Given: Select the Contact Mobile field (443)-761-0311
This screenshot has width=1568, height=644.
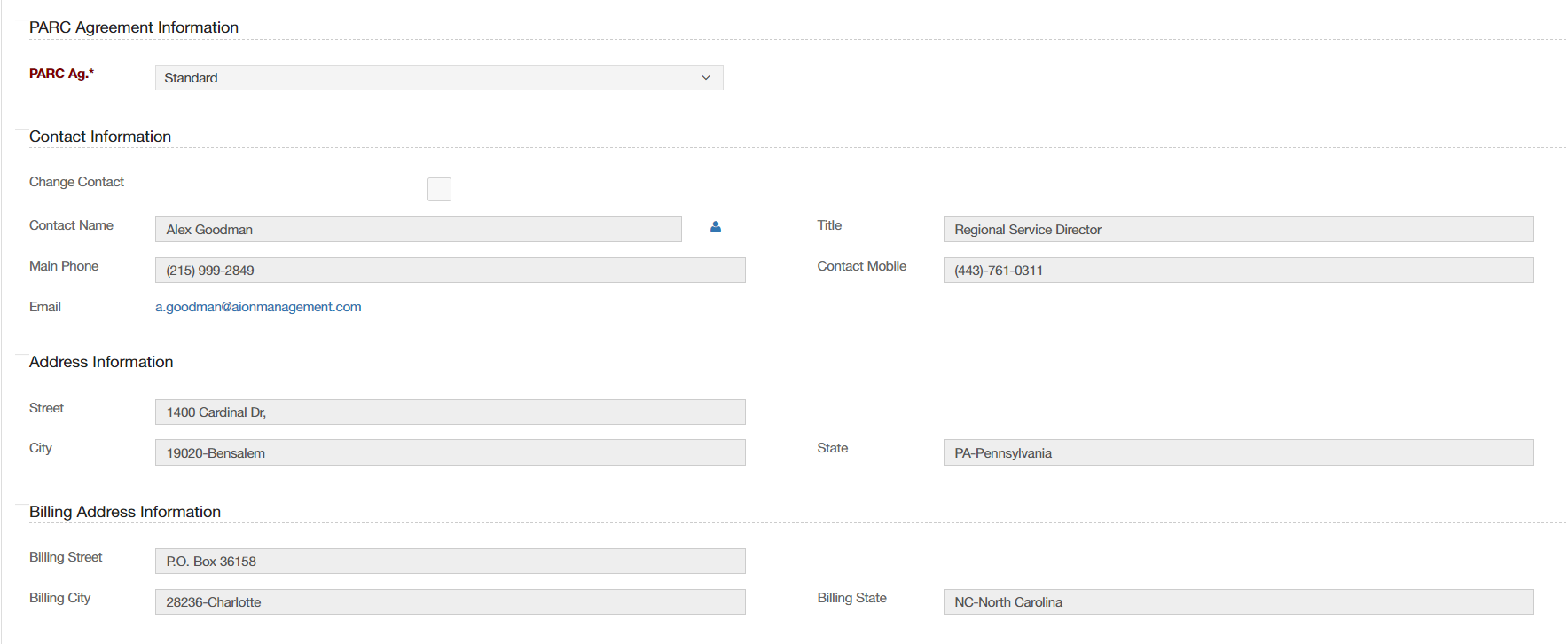Looking at the screenshot, I should 1238,271.
